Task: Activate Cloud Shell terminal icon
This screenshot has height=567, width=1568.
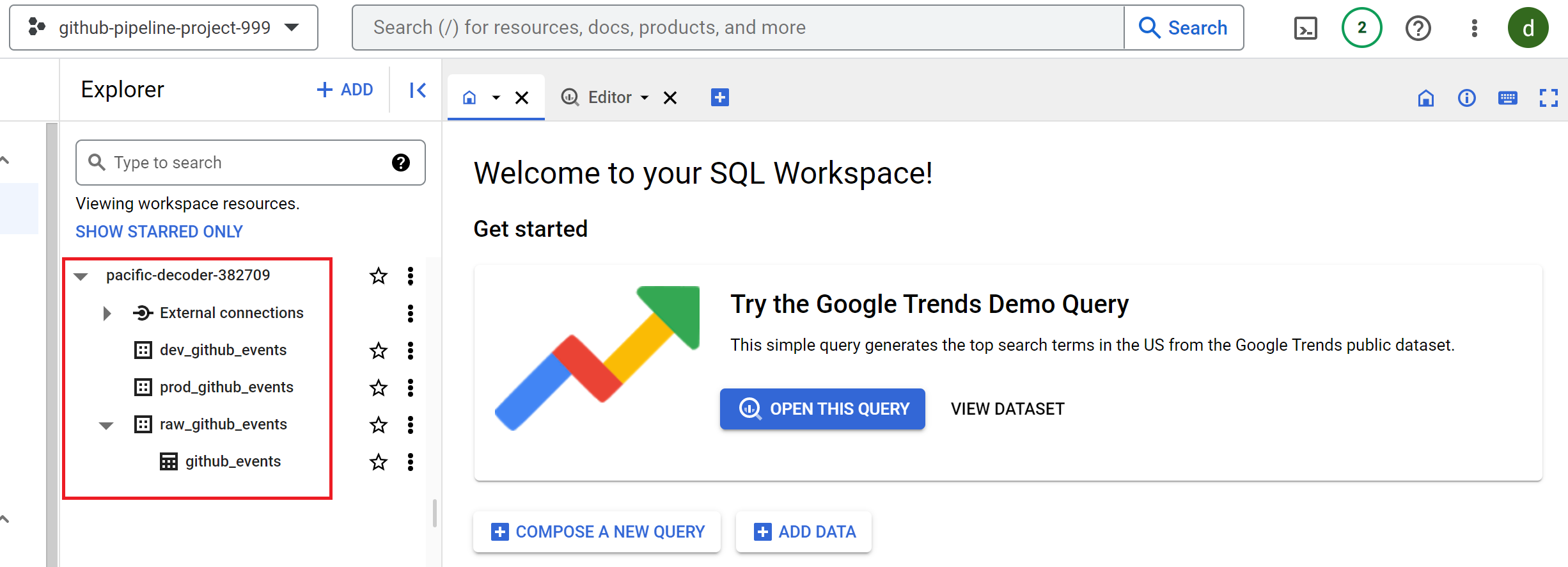Action: click(1305, 28)
